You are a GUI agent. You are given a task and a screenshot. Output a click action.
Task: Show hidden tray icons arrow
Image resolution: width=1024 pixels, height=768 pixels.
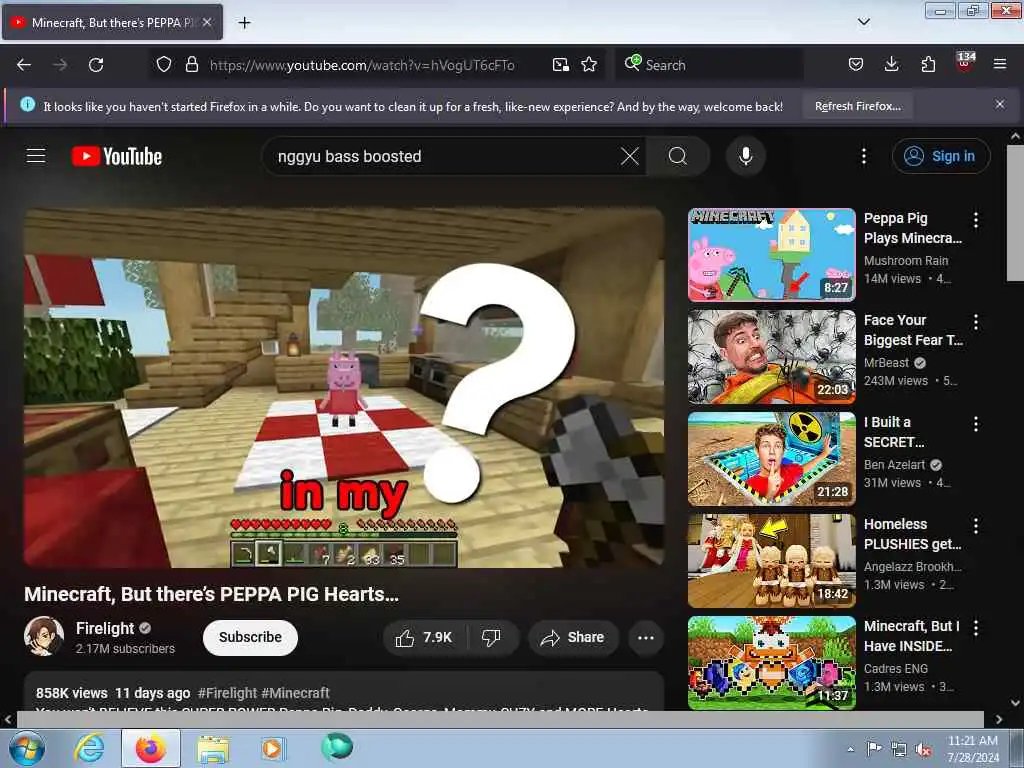pos(850,749)
